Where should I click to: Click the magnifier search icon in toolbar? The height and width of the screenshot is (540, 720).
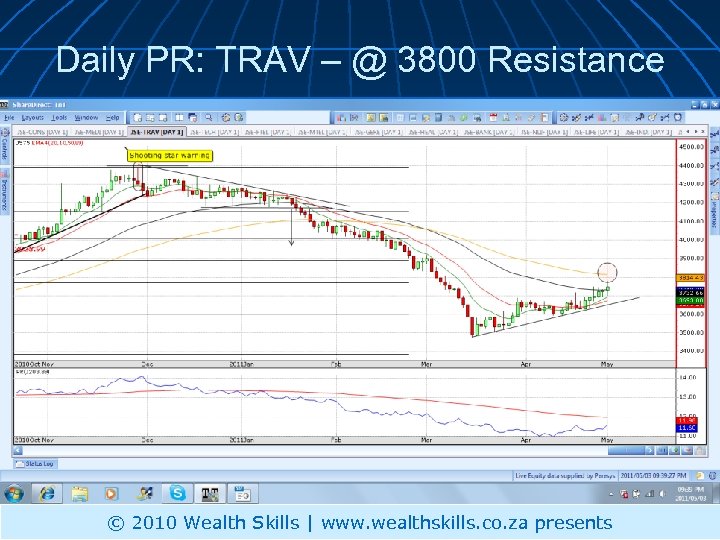pos(208,118)
